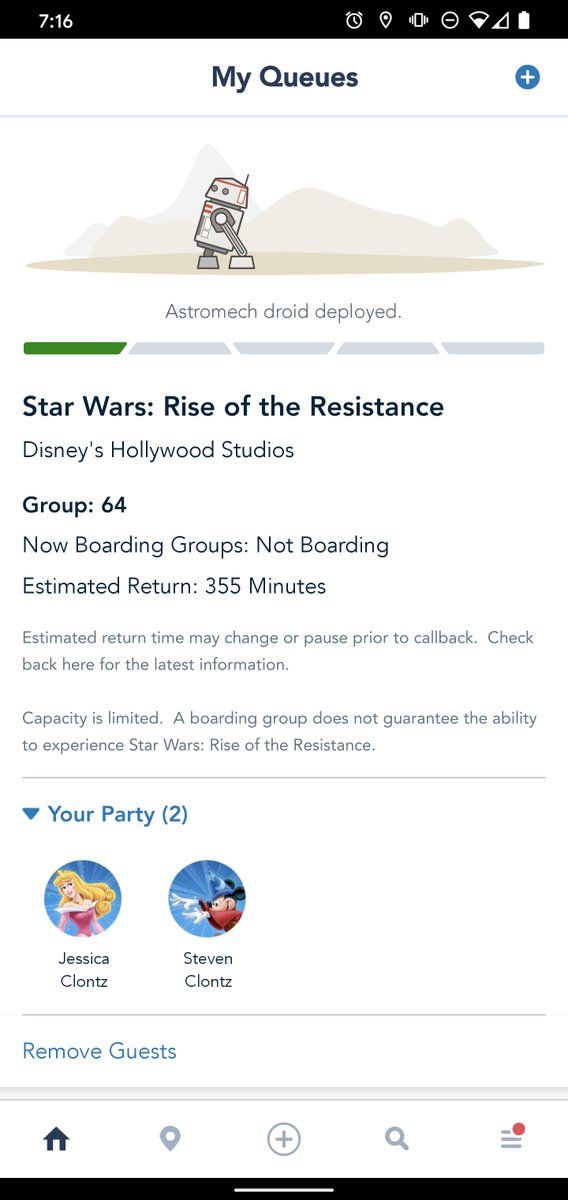
Task: Open the Home tab in bottom bar
Action: tap(56, 1138)
